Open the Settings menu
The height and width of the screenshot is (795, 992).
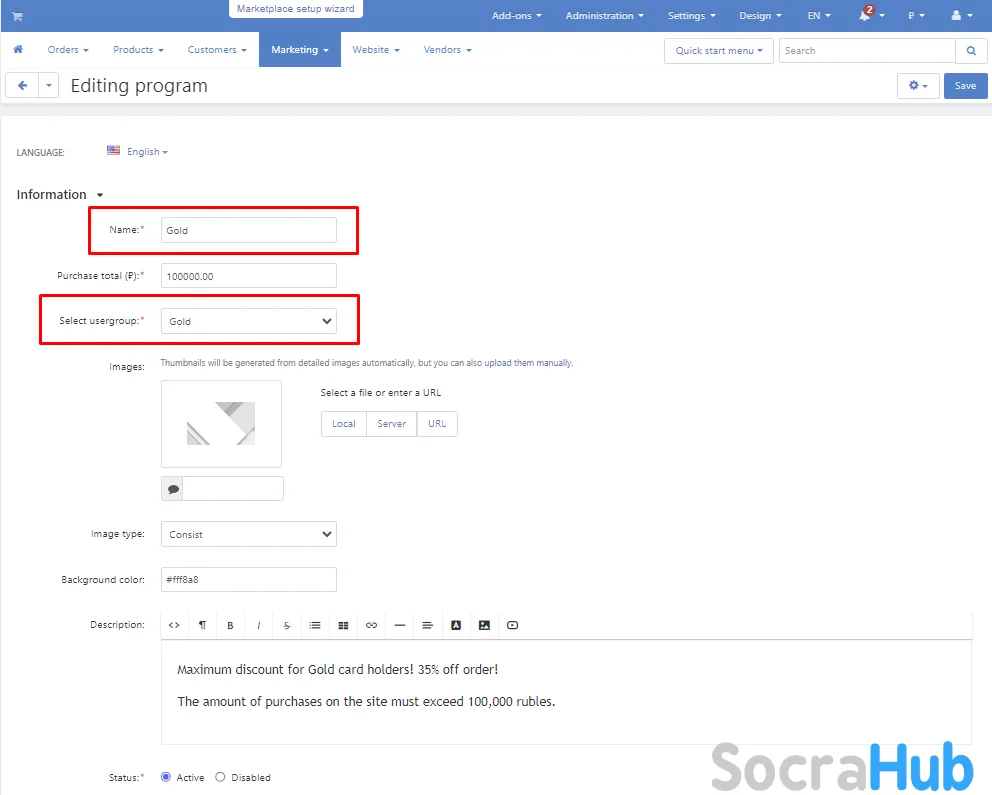(x=691, y=16)
